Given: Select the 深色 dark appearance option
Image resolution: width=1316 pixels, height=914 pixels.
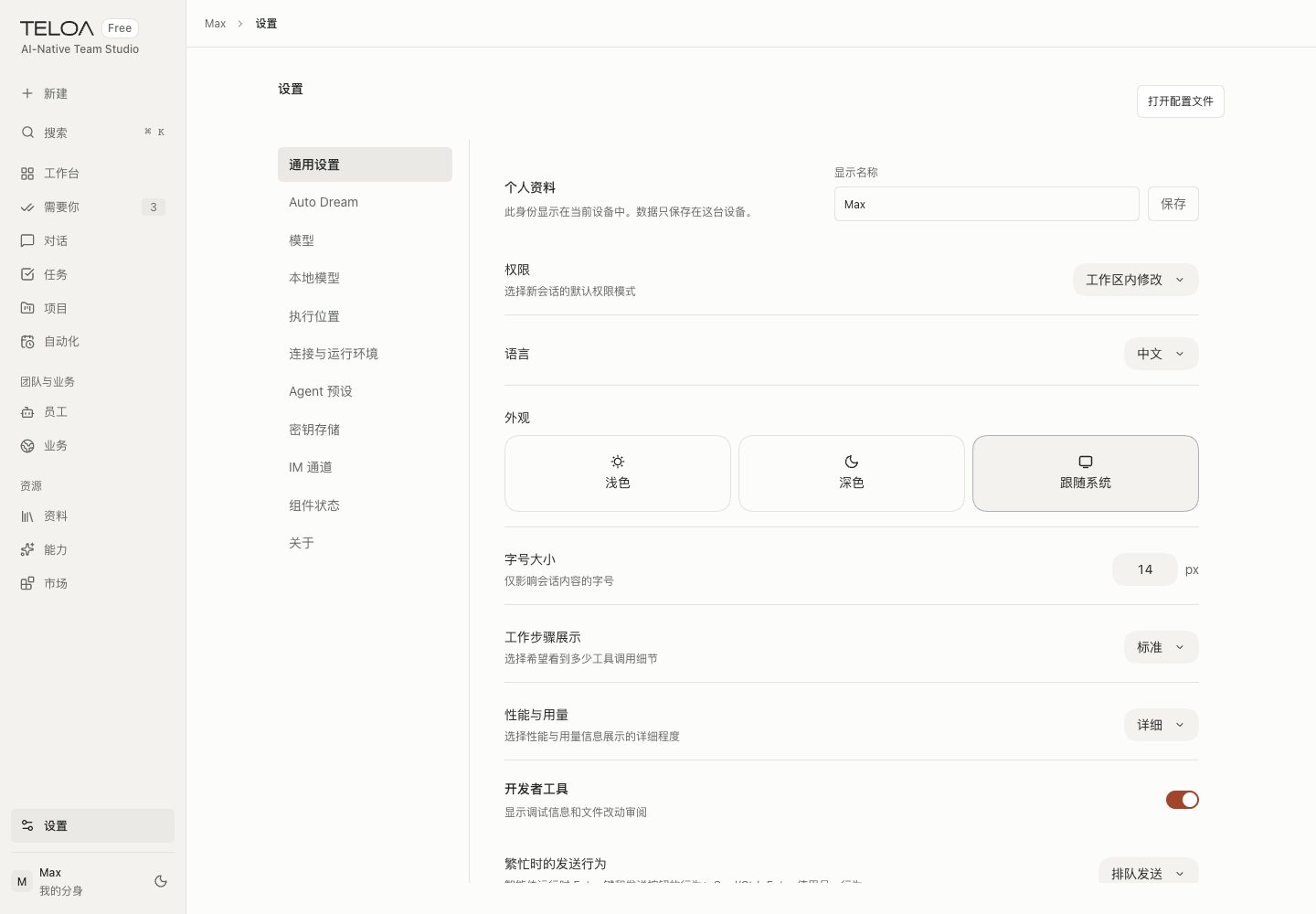Looking at the screenshot, I should pyautogui.click(x=852, y=473).
